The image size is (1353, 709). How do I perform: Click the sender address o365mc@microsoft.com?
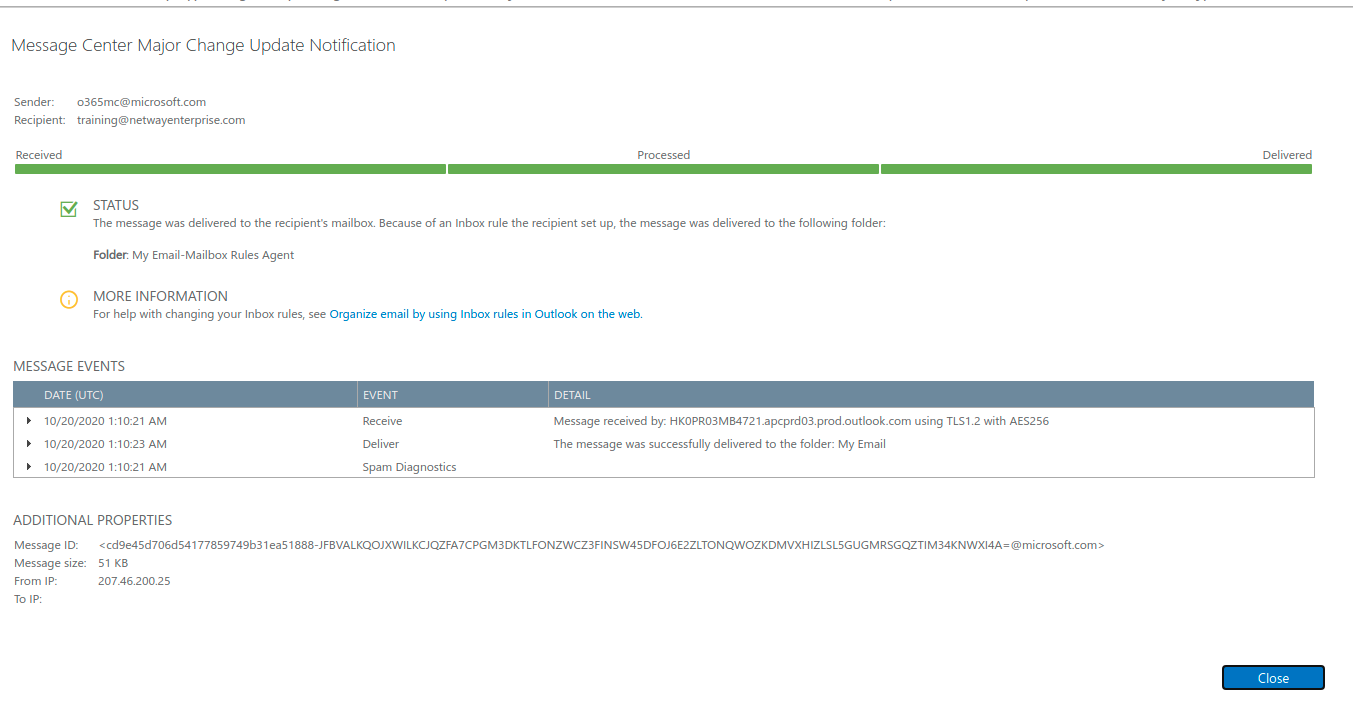coord(141,102)
